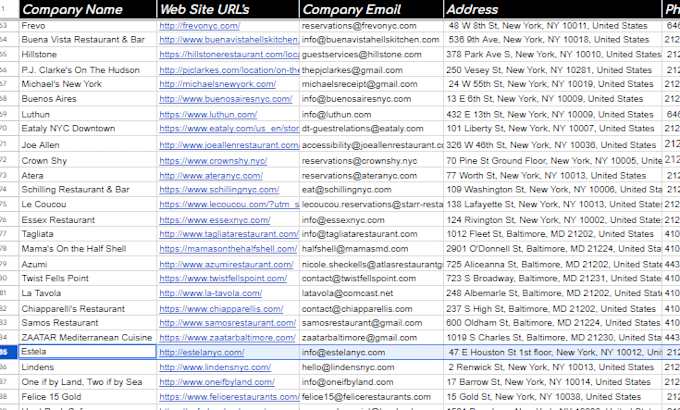Image resolution: width=680 pixels, height=410 pixels.
Task: Select the Hillstone company name cell
Action: (88, 55)
